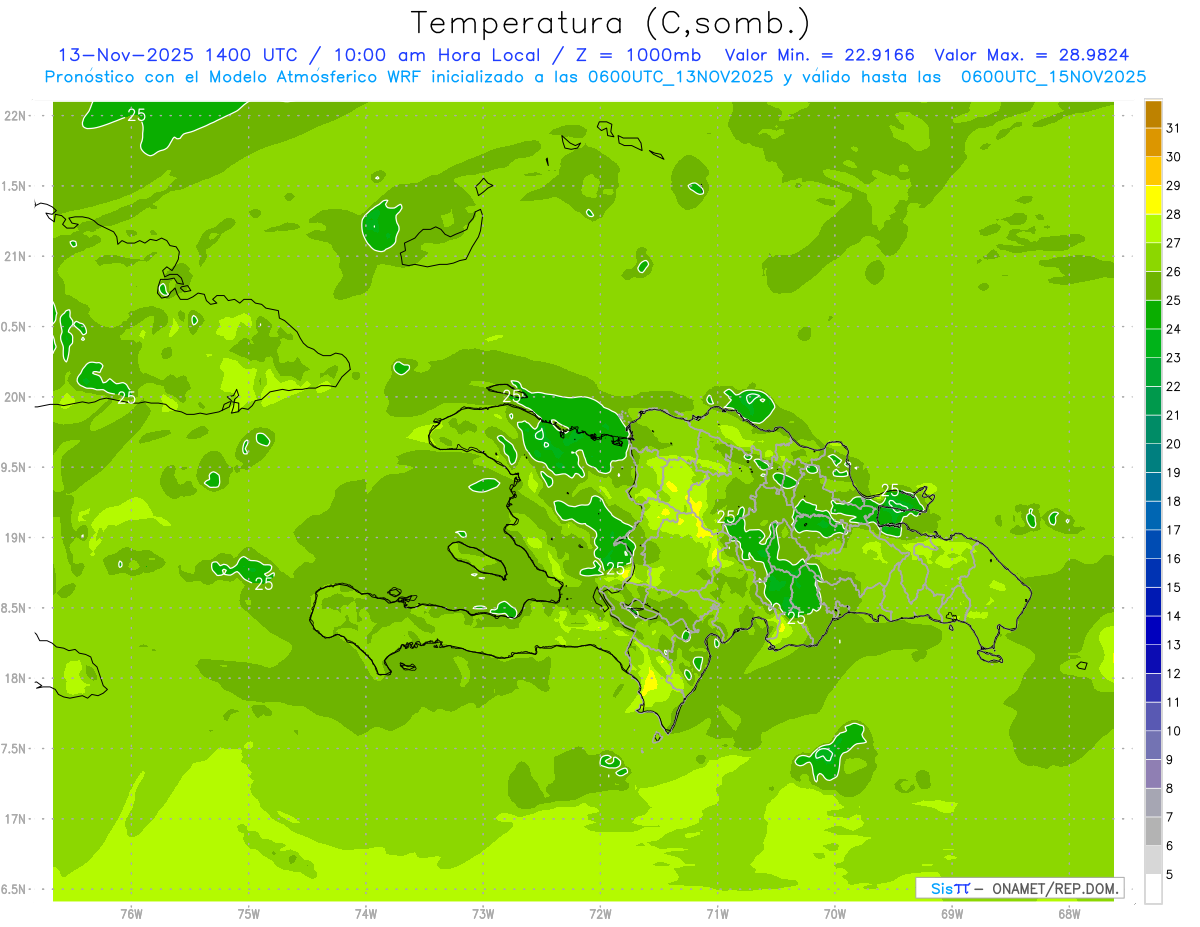Click the 0600UTC_15NOV2025 validity end time

[x=1053, y=77]
